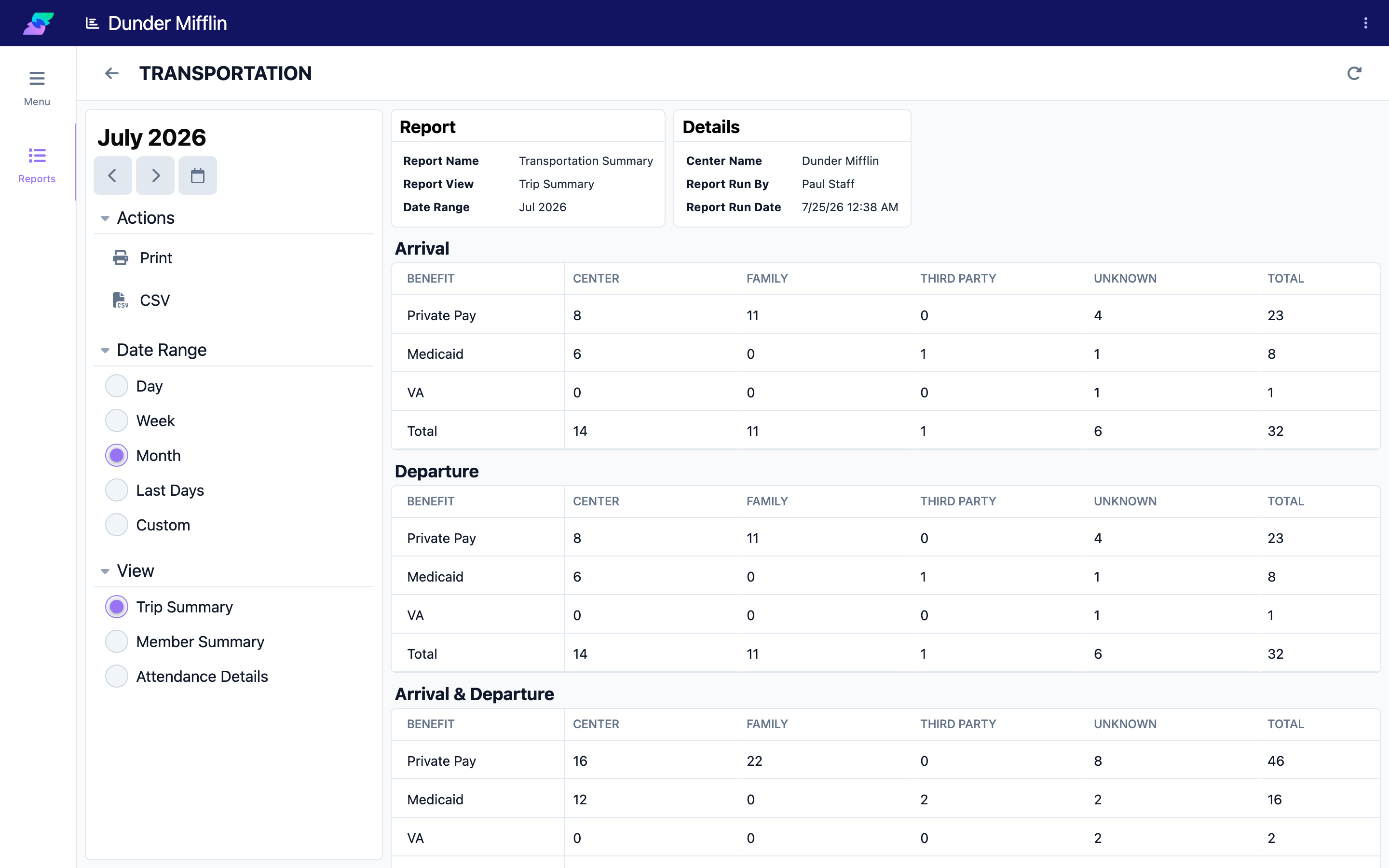Screen dimensions: 1389x868
Task: Click the printer icon
Action: [121, 258]
